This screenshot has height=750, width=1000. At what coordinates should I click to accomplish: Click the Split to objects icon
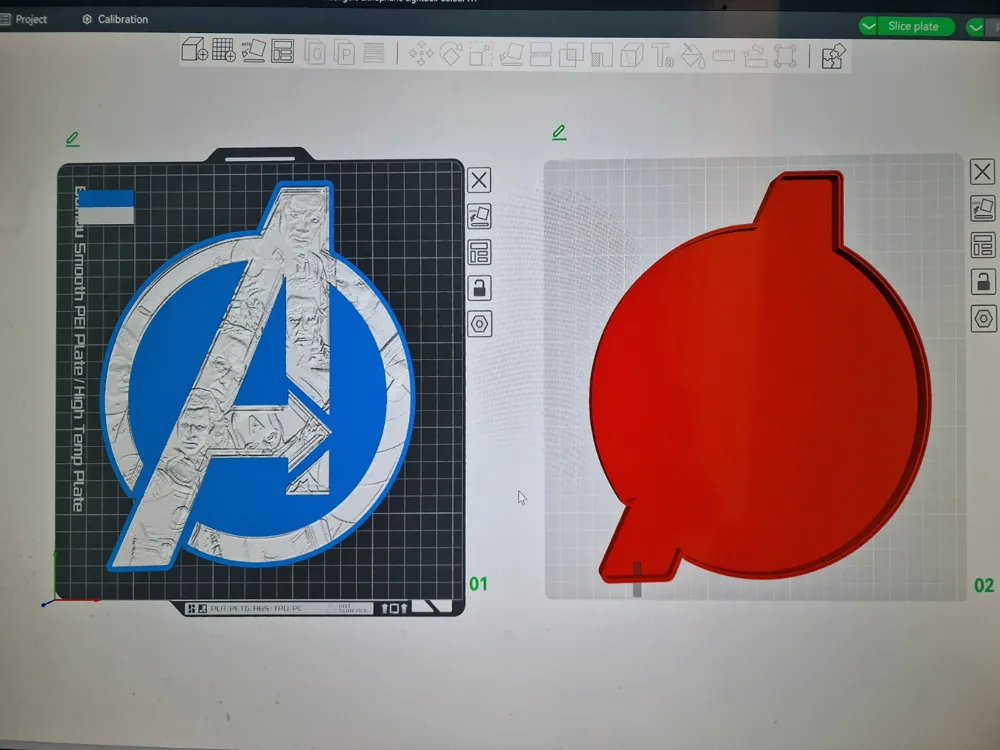tap(314, 52)
